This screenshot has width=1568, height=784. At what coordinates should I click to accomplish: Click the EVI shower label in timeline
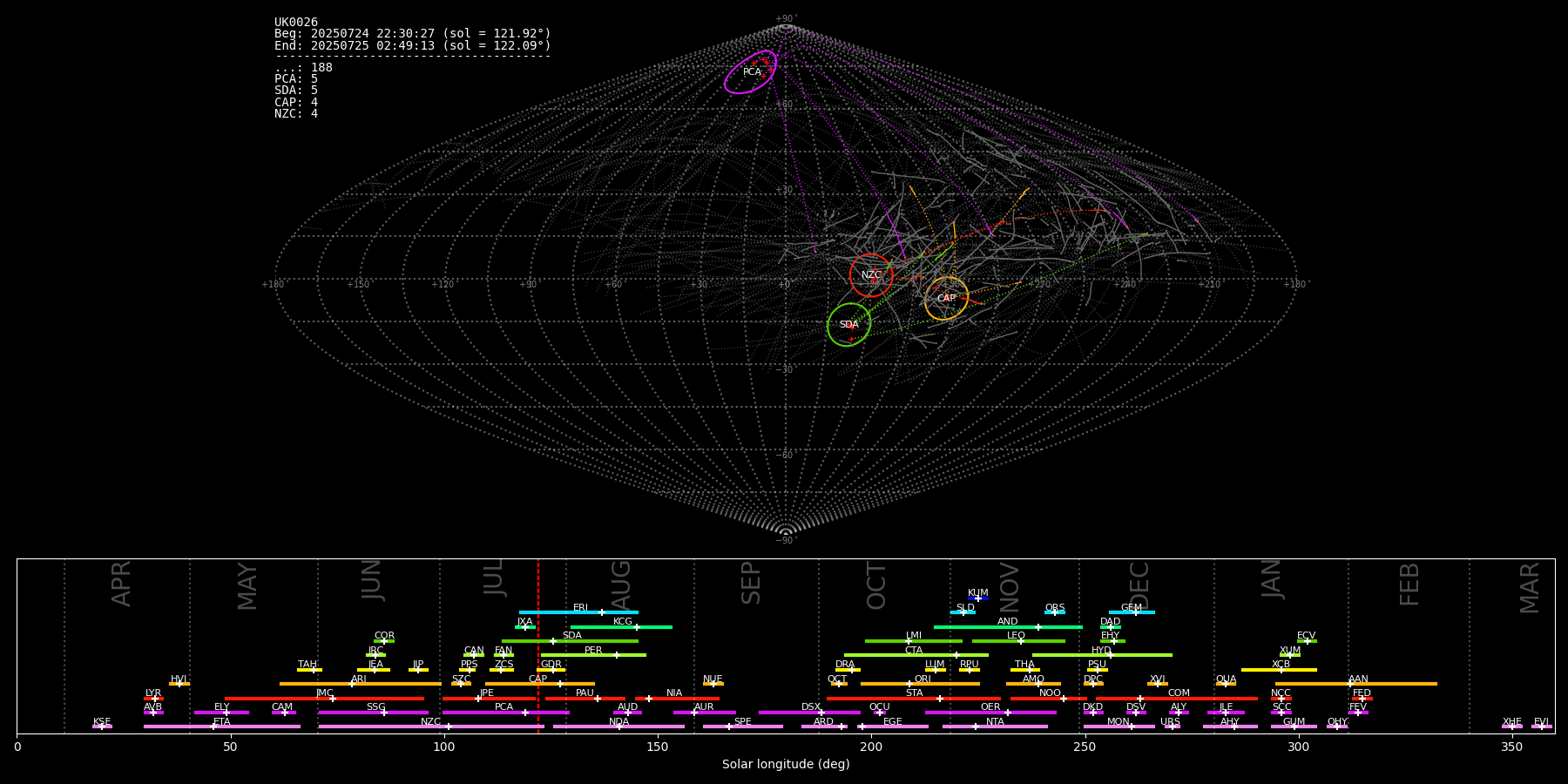pyautogui.click(x=1541, y=721)
